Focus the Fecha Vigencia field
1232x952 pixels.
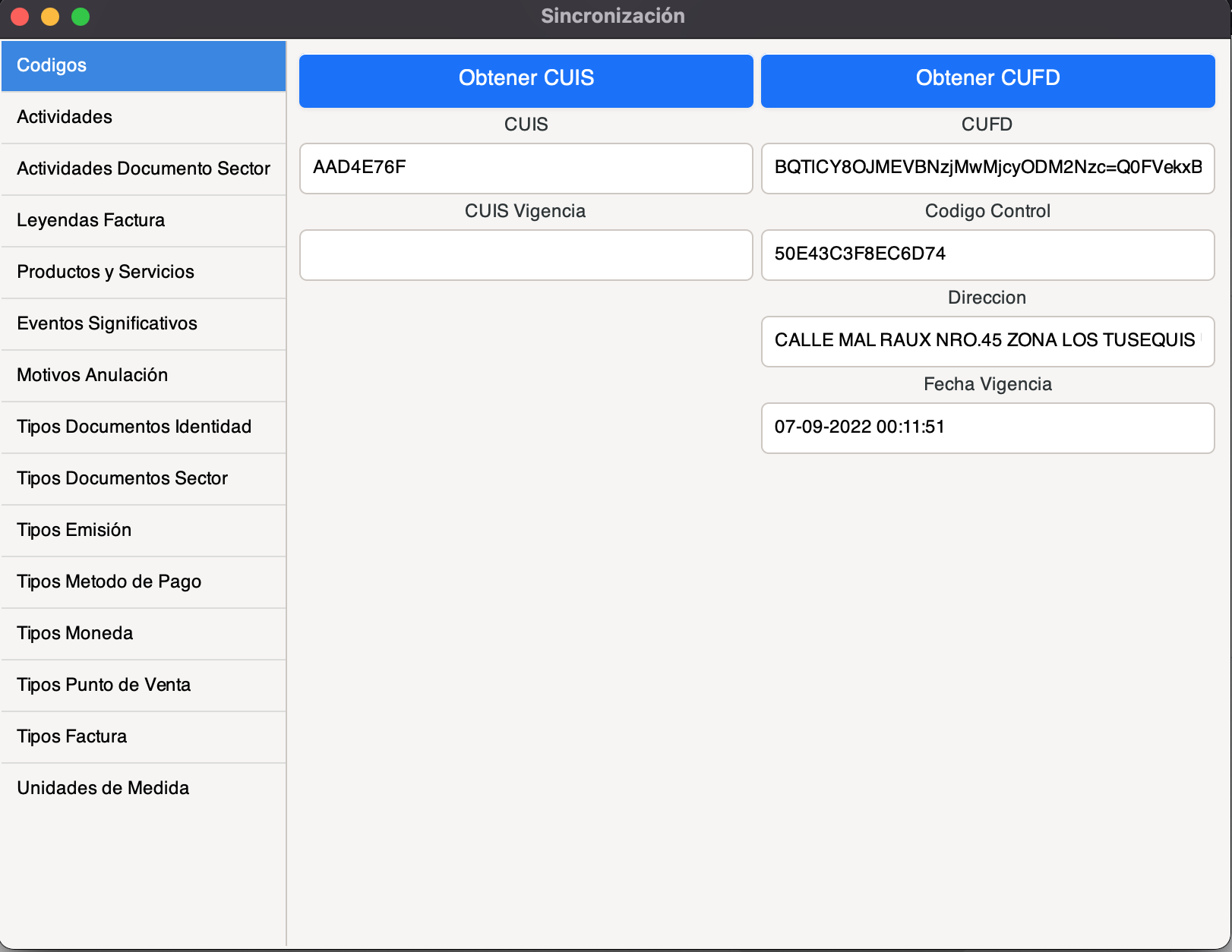(987, 428)
